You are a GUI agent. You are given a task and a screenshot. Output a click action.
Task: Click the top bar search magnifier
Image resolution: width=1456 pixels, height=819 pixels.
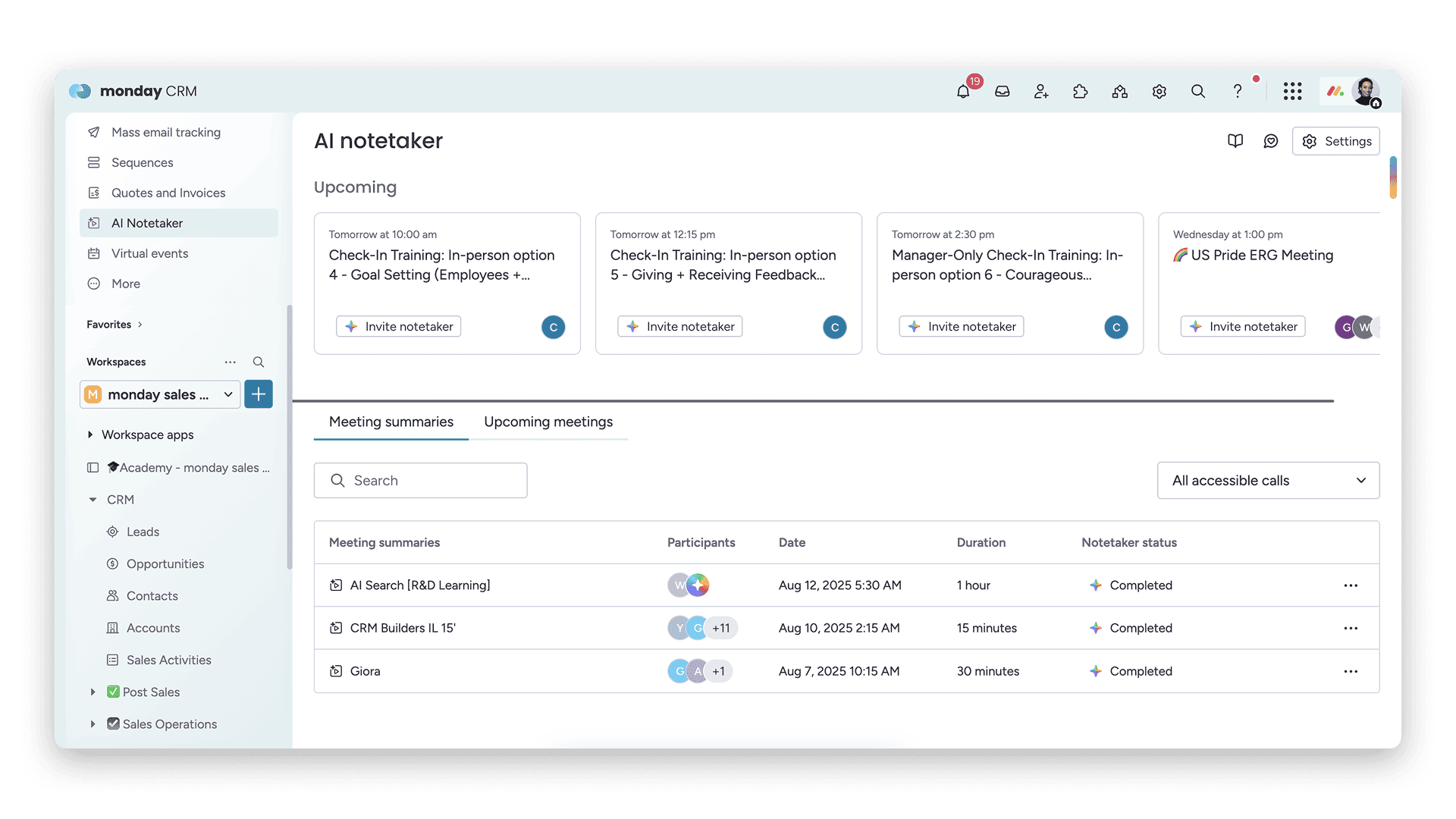(1198, 92)
